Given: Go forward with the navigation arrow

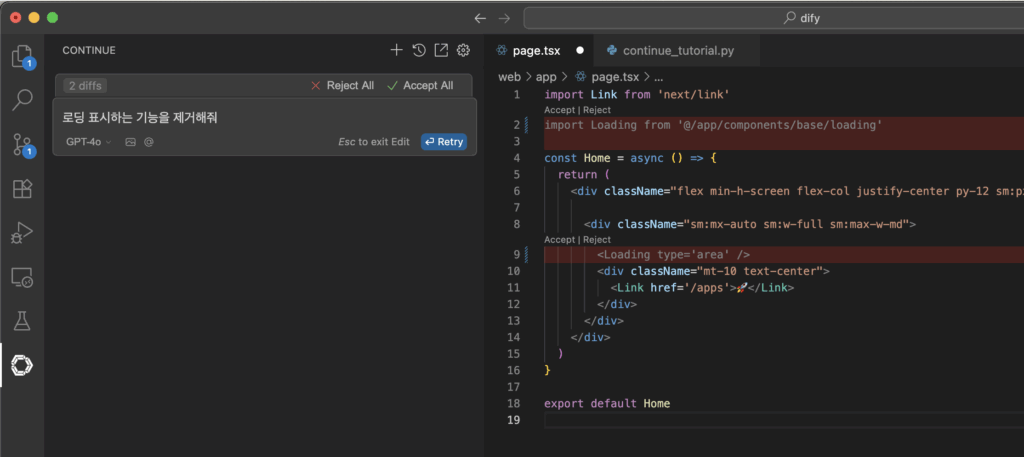Looking at the screenshot, I should pos(504,18).
